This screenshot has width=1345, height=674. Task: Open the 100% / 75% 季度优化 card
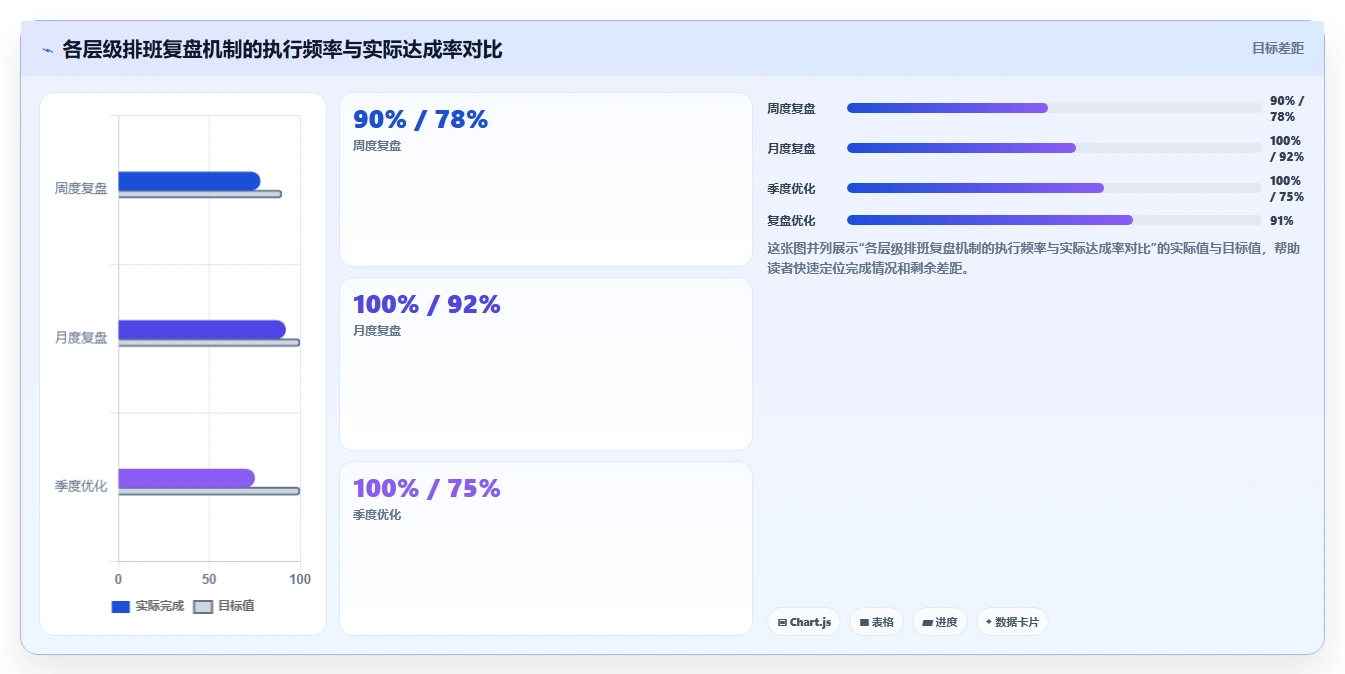(546, 548)
